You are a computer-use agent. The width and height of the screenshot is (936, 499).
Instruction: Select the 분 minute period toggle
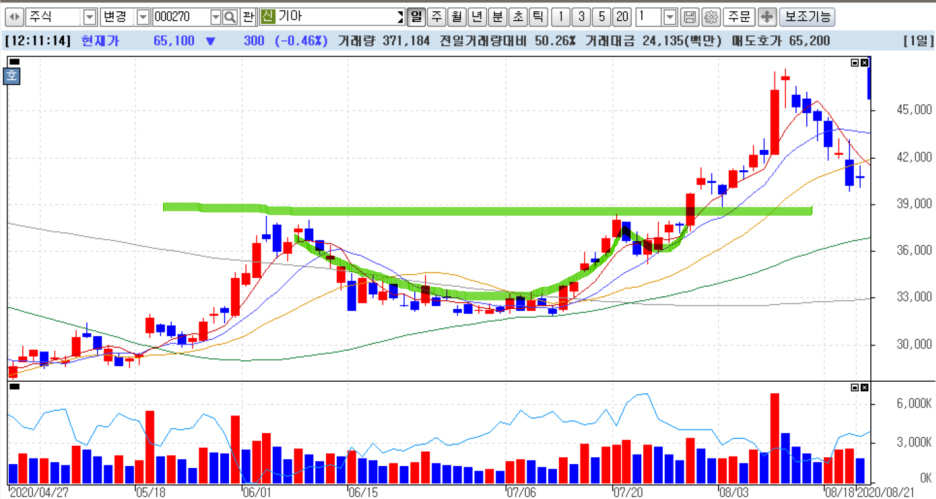[x=498, y=17]
